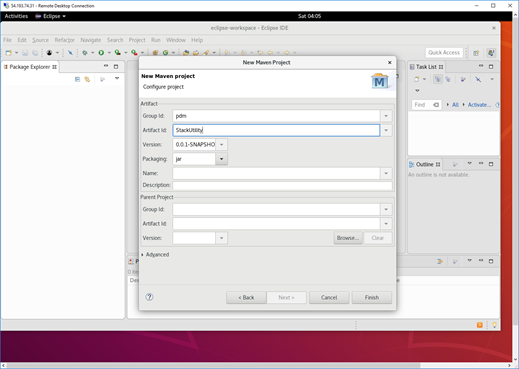Click the Scheduled presentation icon in Task List

(448, 79)
